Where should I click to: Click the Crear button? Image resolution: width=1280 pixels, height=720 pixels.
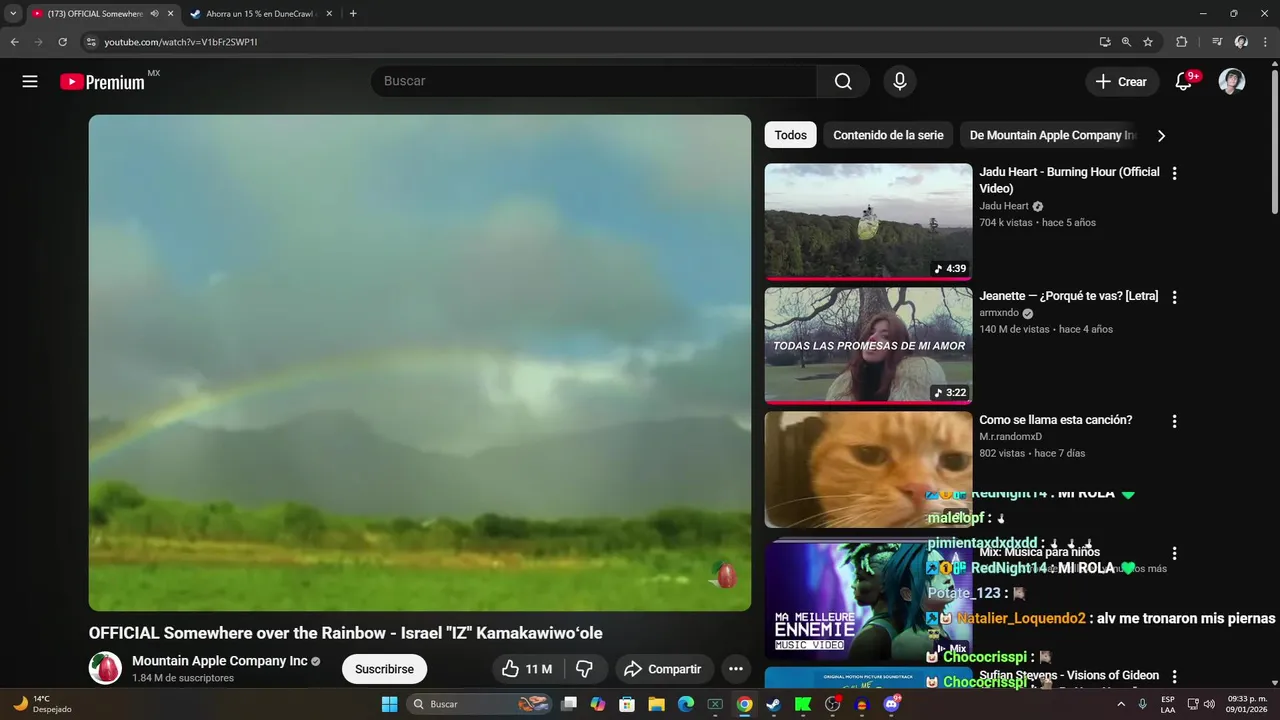(x=1122, y=82)
